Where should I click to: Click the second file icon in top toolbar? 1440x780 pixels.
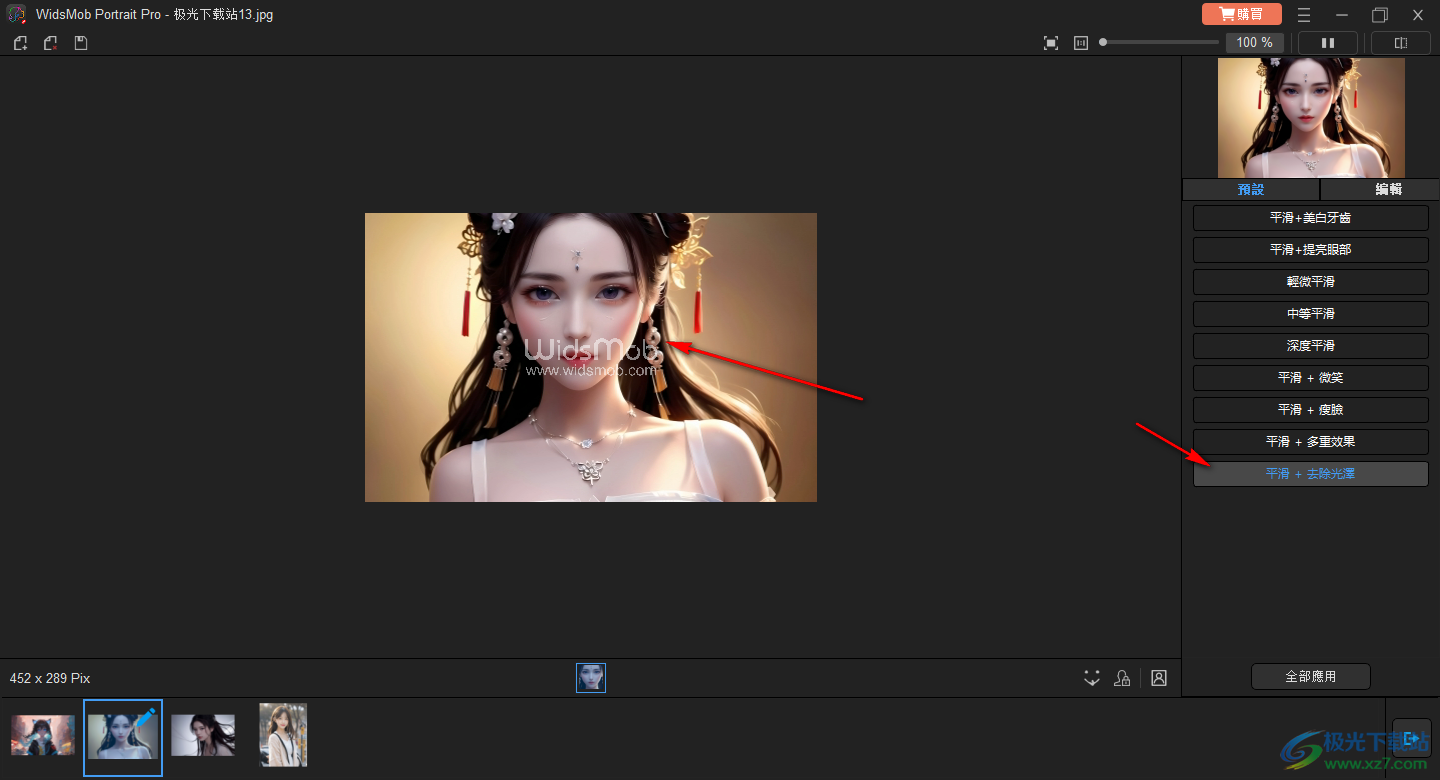click(50, 43)
